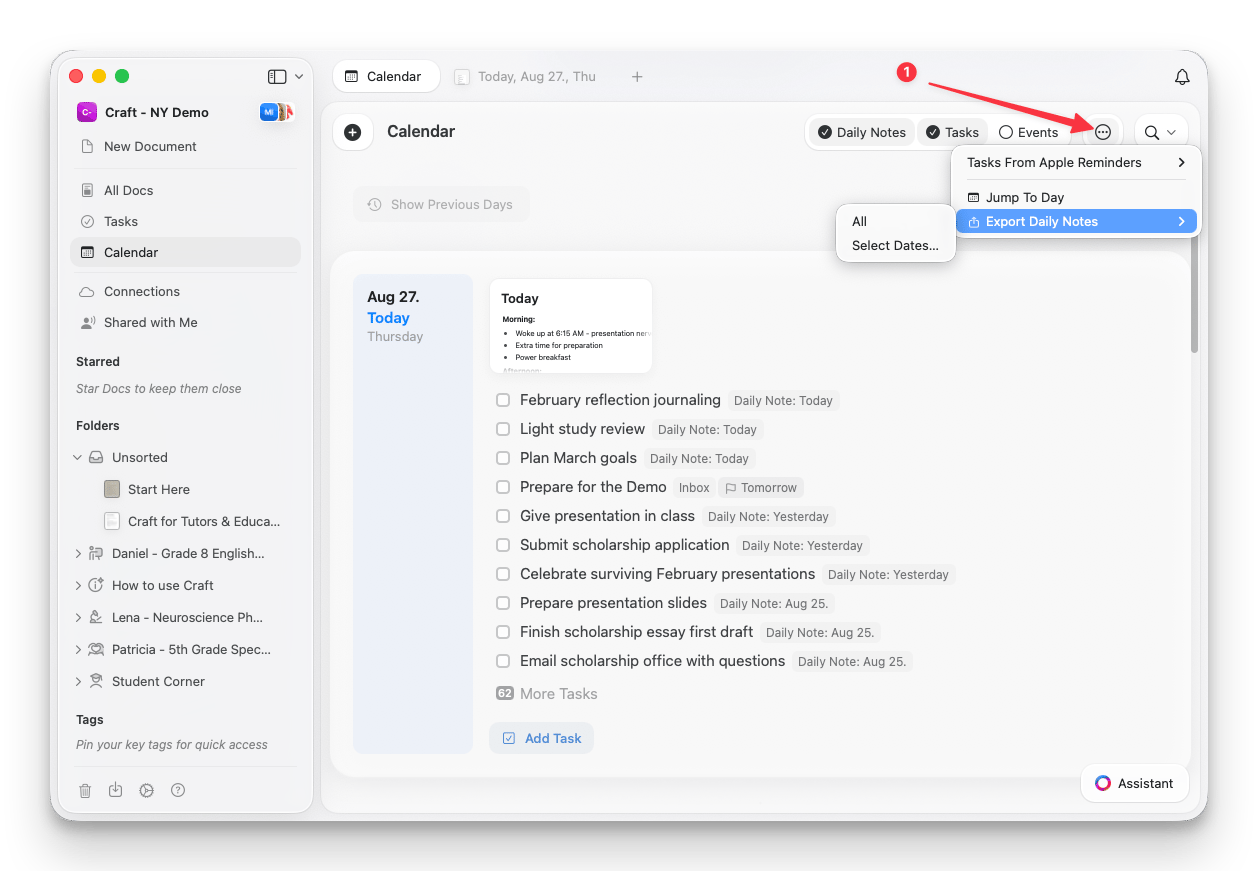This screenshot has height=871, width=1258.
Task: Enable the Events filter
Action: 1028,132
